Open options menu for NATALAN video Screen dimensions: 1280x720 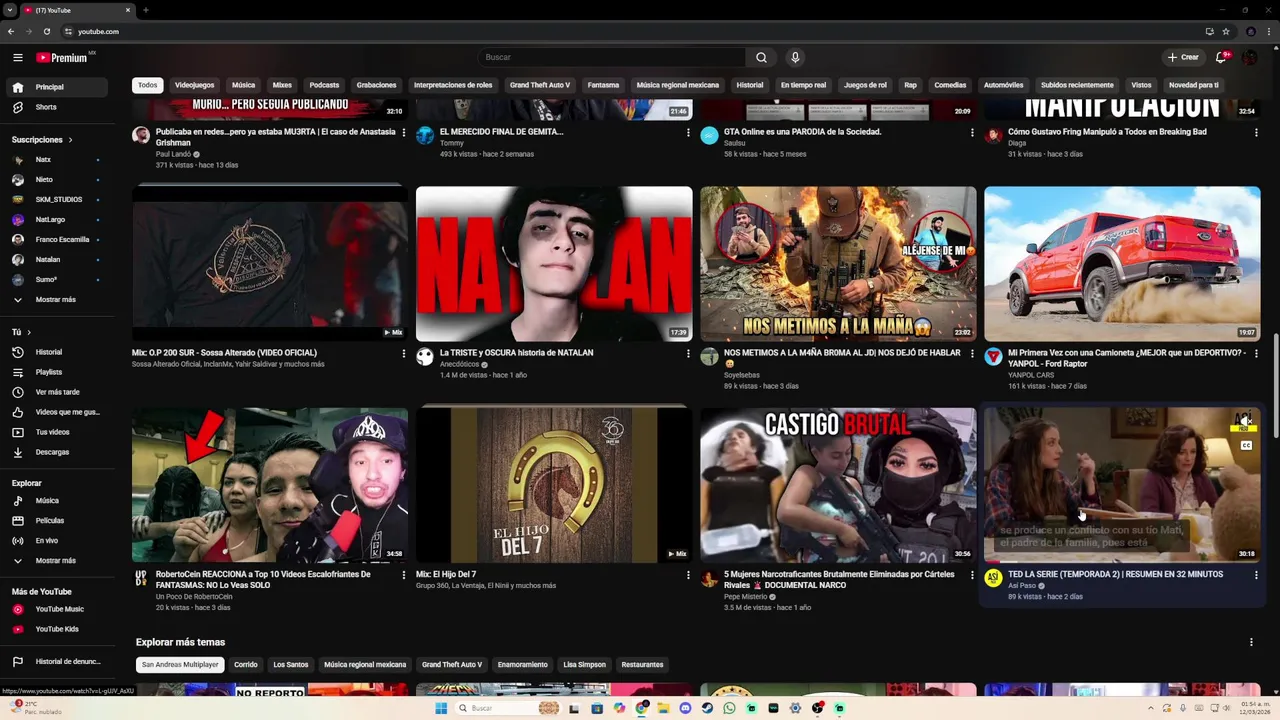(x=688, y=353)
